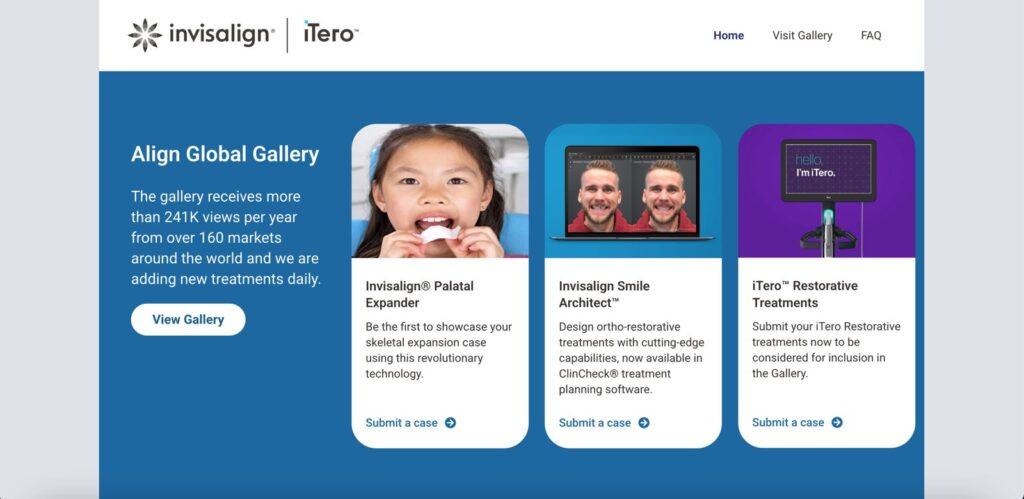Viewport: 1024px width, 499px height.
Task: Open the FAQ navigation item
Action: [871, 36]
